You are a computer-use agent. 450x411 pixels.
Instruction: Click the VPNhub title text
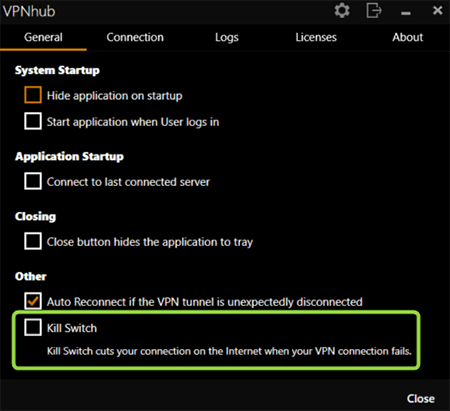point(29,11)
